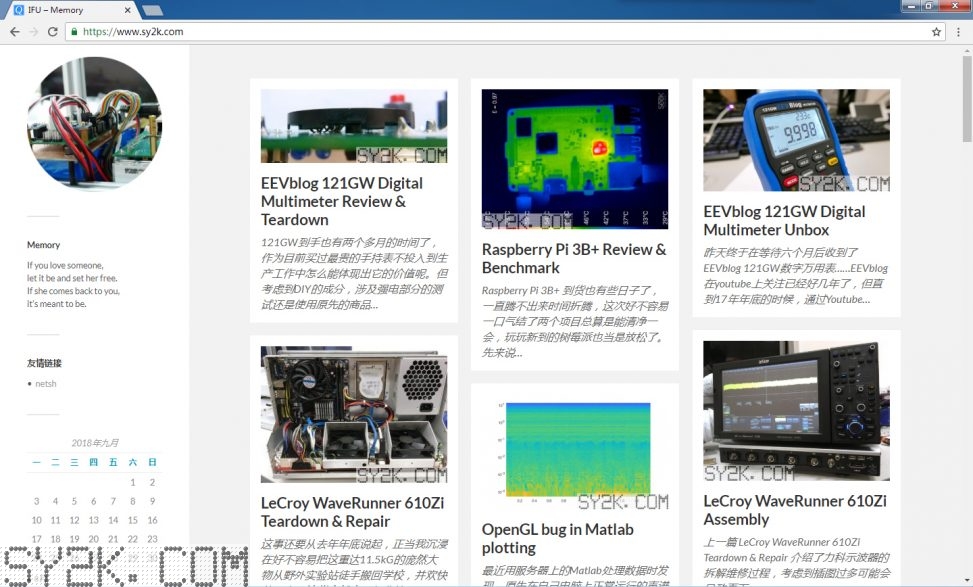The height and width of the screenshot is (587, 973).
Task: Select calendar day 13
Action: coord(94,520)
